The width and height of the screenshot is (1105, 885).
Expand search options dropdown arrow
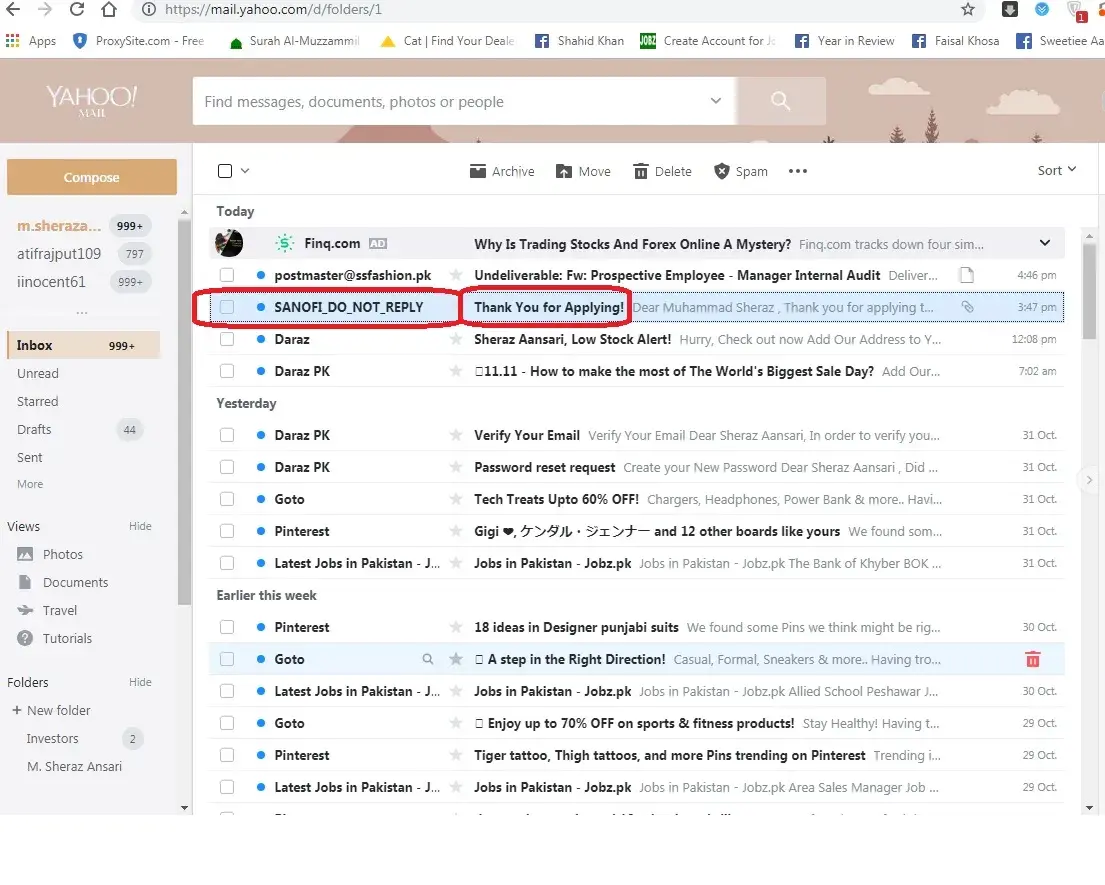coord(715,101)
